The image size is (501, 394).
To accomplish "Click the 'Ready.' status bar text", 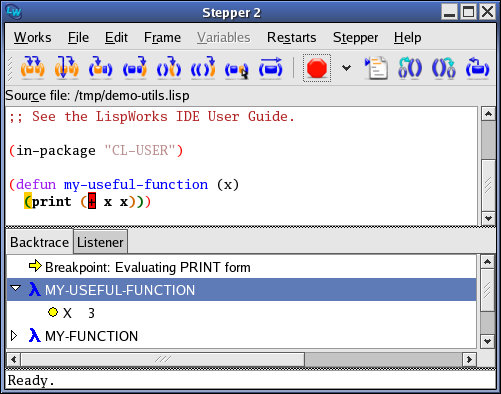I will [x=31, y=380].
